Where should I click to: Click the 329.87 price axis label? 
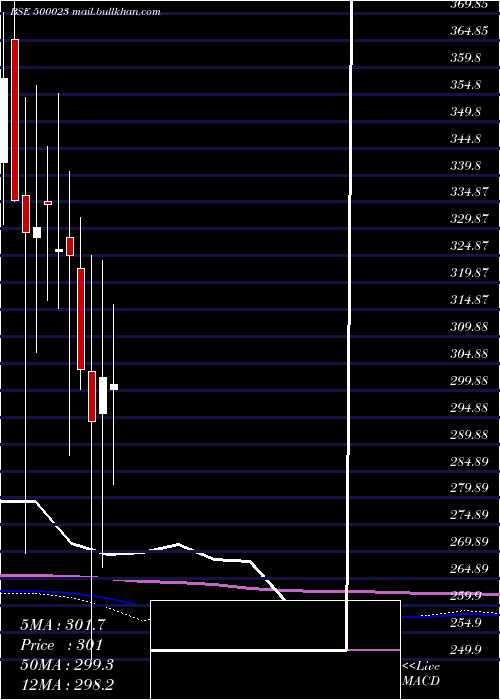point(469,219)
